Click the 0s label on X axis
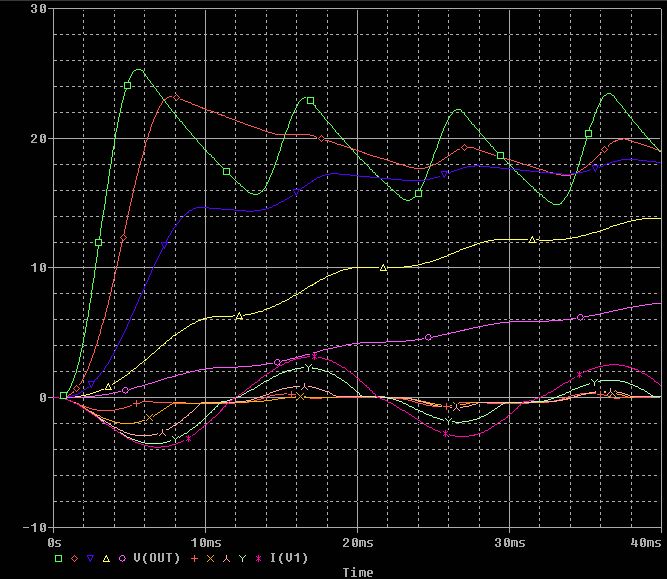 [54, 543]
